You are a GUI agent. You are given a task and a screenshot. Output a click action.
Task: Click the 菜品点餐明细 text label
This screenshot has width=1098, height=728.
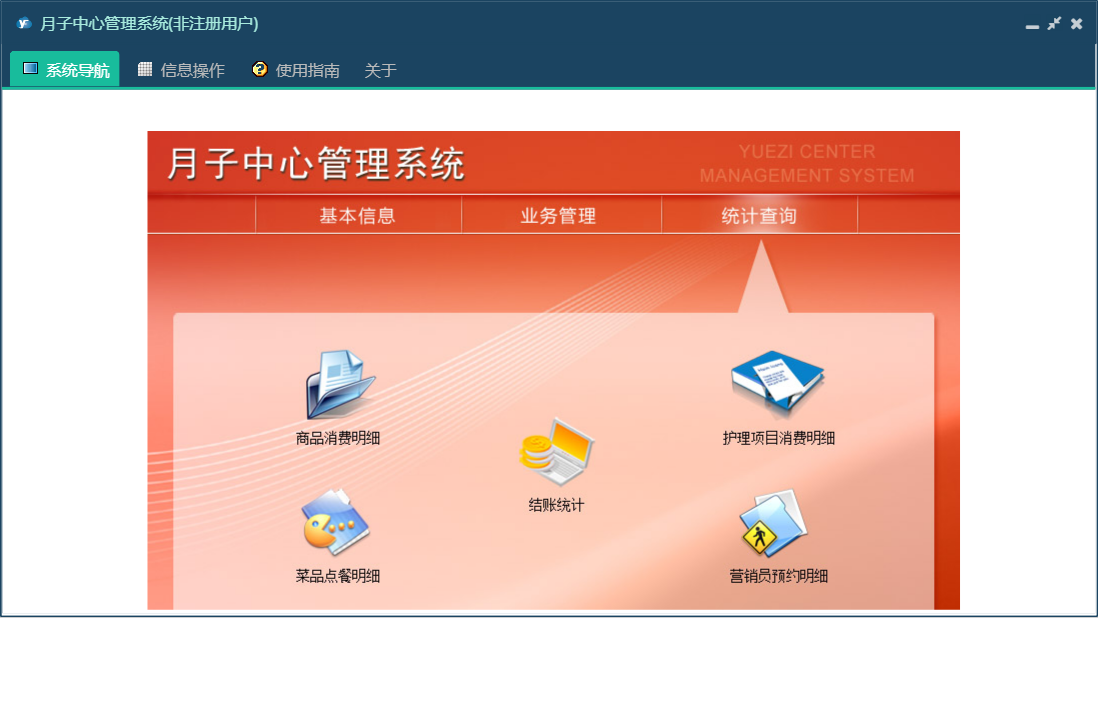coord(338,576)
